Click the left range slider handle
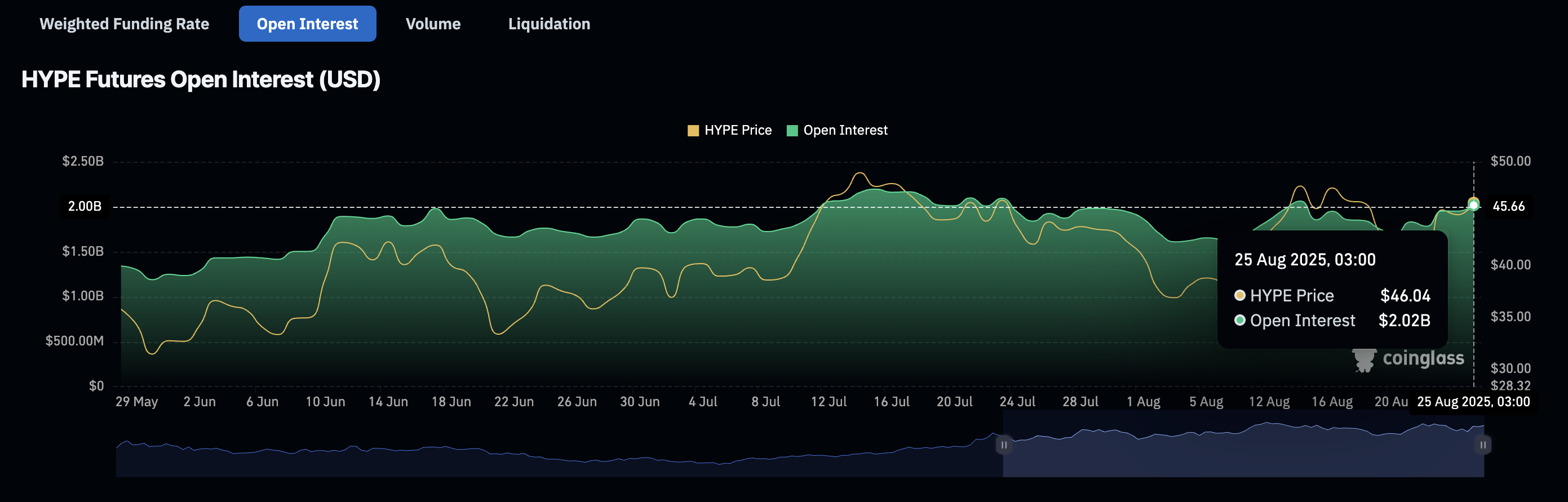 pyautogui.click(x=1003, y=445)
